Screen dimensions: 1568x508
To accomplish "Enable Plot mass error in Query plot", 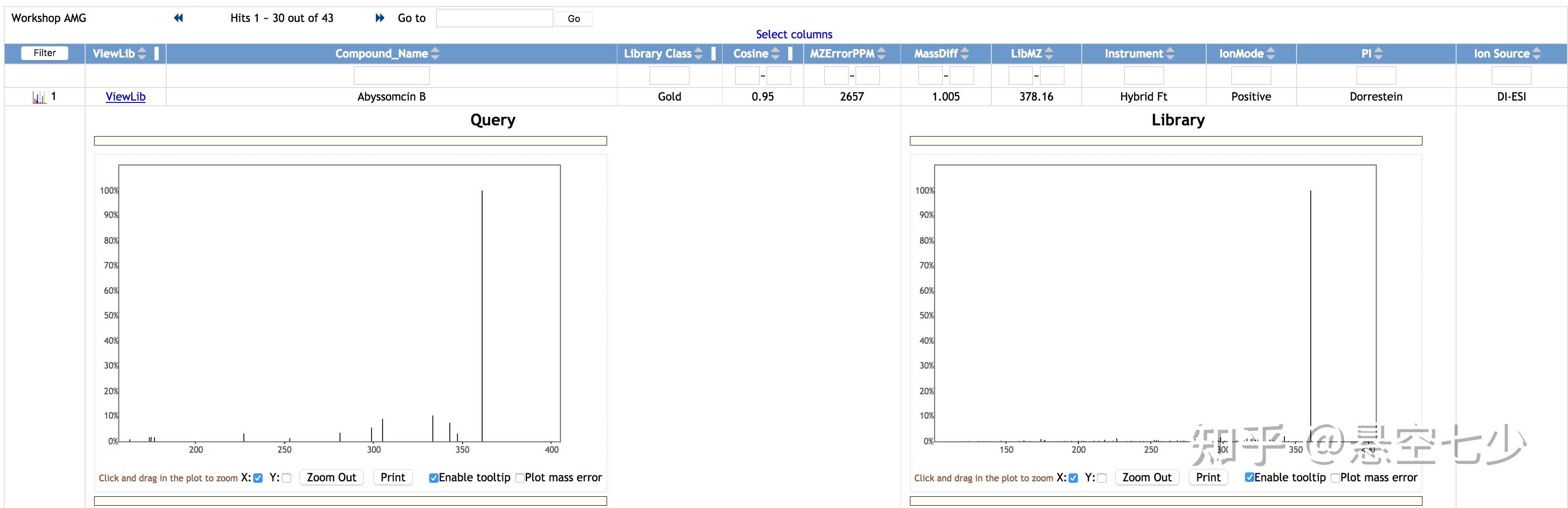I will pyautogui.click(x=520, y=478).
